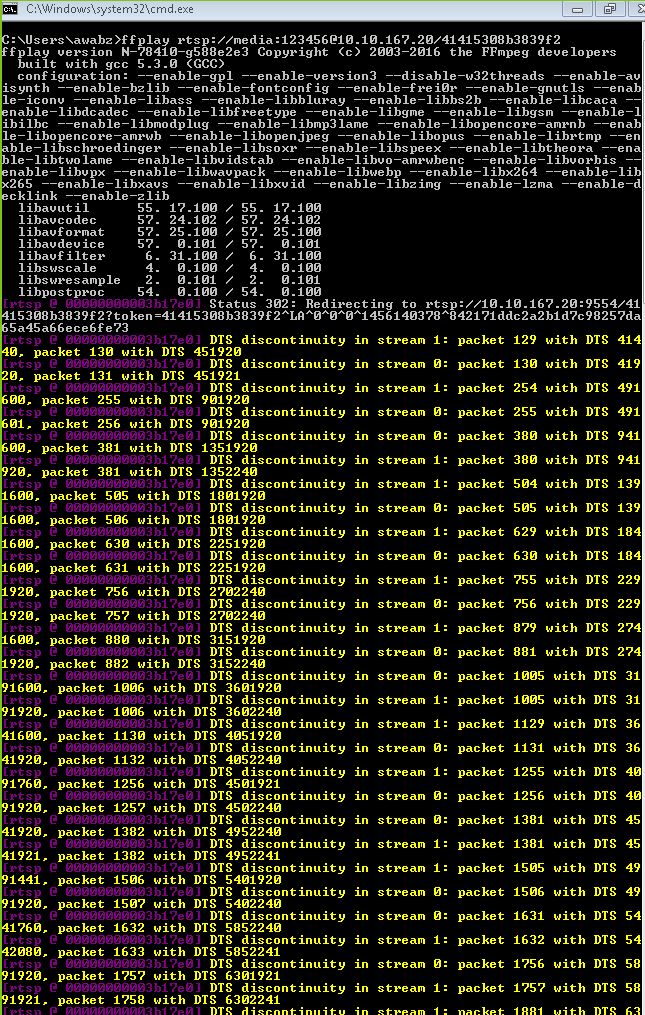
Task: Click 'built with gcc 5.3.0 (GCC)' line
Action: click(x=121, y=64)
